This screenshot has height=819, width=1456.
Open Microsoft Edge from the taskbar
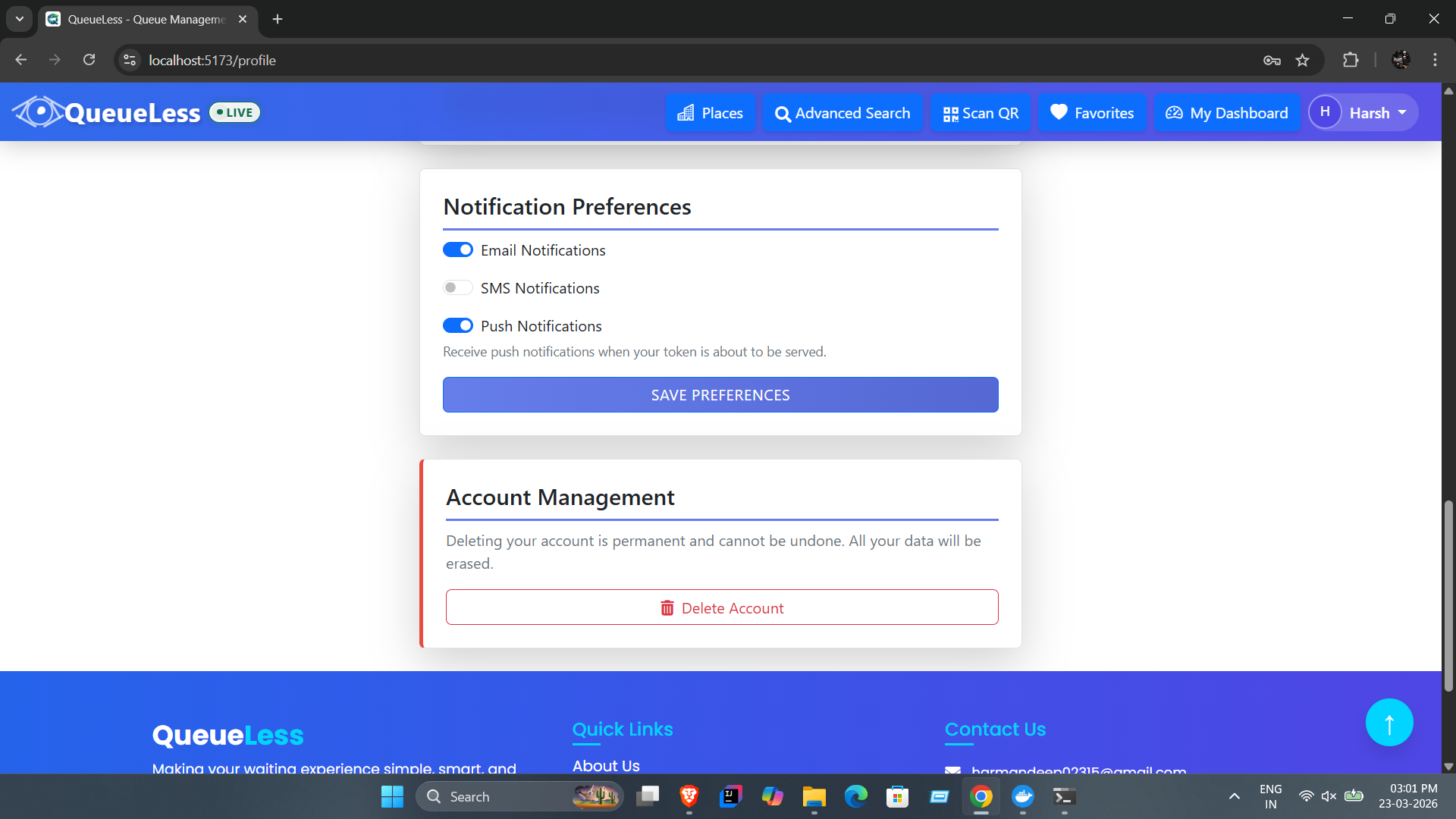point(855,796)
